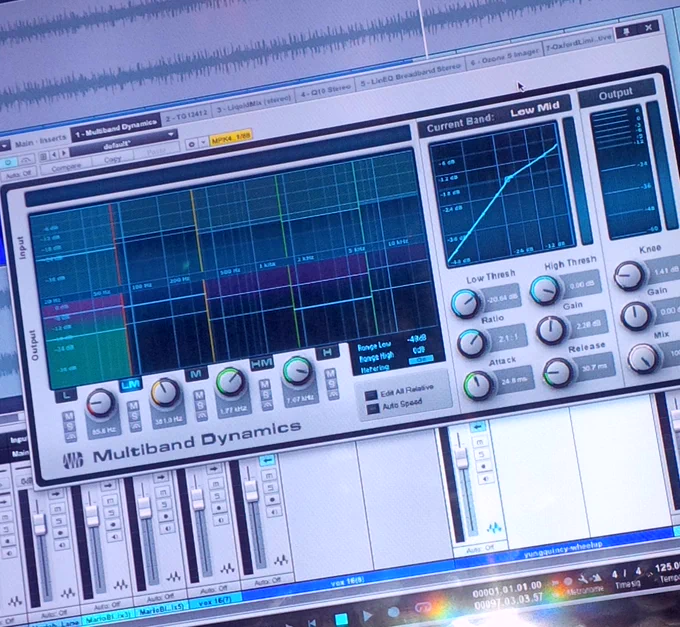Click the Low Thresh knob
Screen dimensions: 680x627
(465, 304)
